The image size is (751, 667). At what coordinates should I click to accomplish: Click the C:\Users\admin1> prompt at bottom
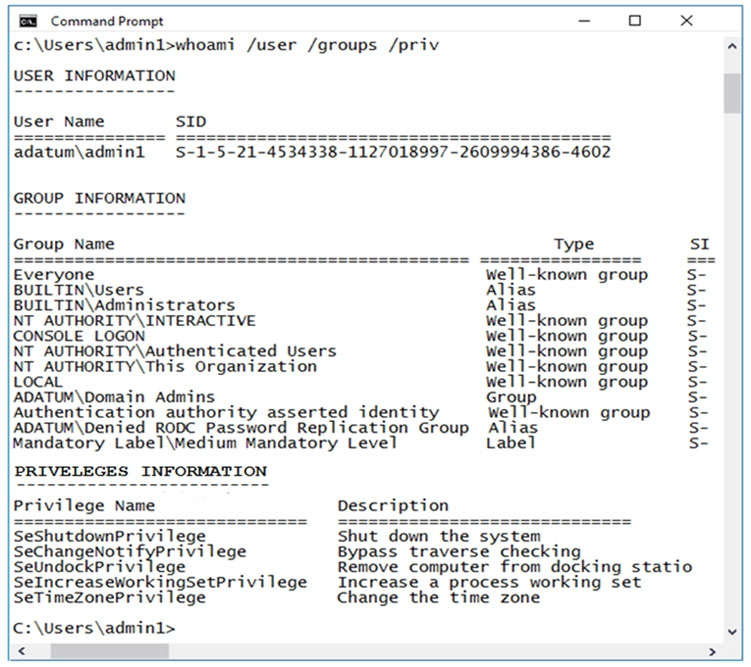coord(94,628)
